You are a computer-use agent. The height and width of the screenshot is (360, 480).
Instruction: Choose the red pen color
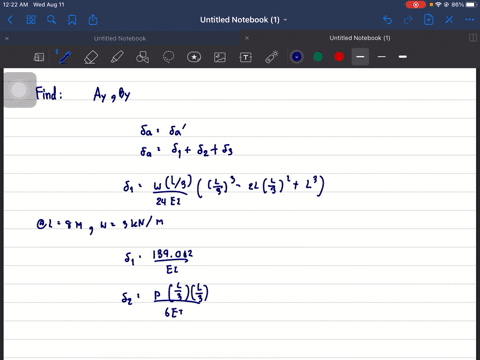click(x=339, y=57)
